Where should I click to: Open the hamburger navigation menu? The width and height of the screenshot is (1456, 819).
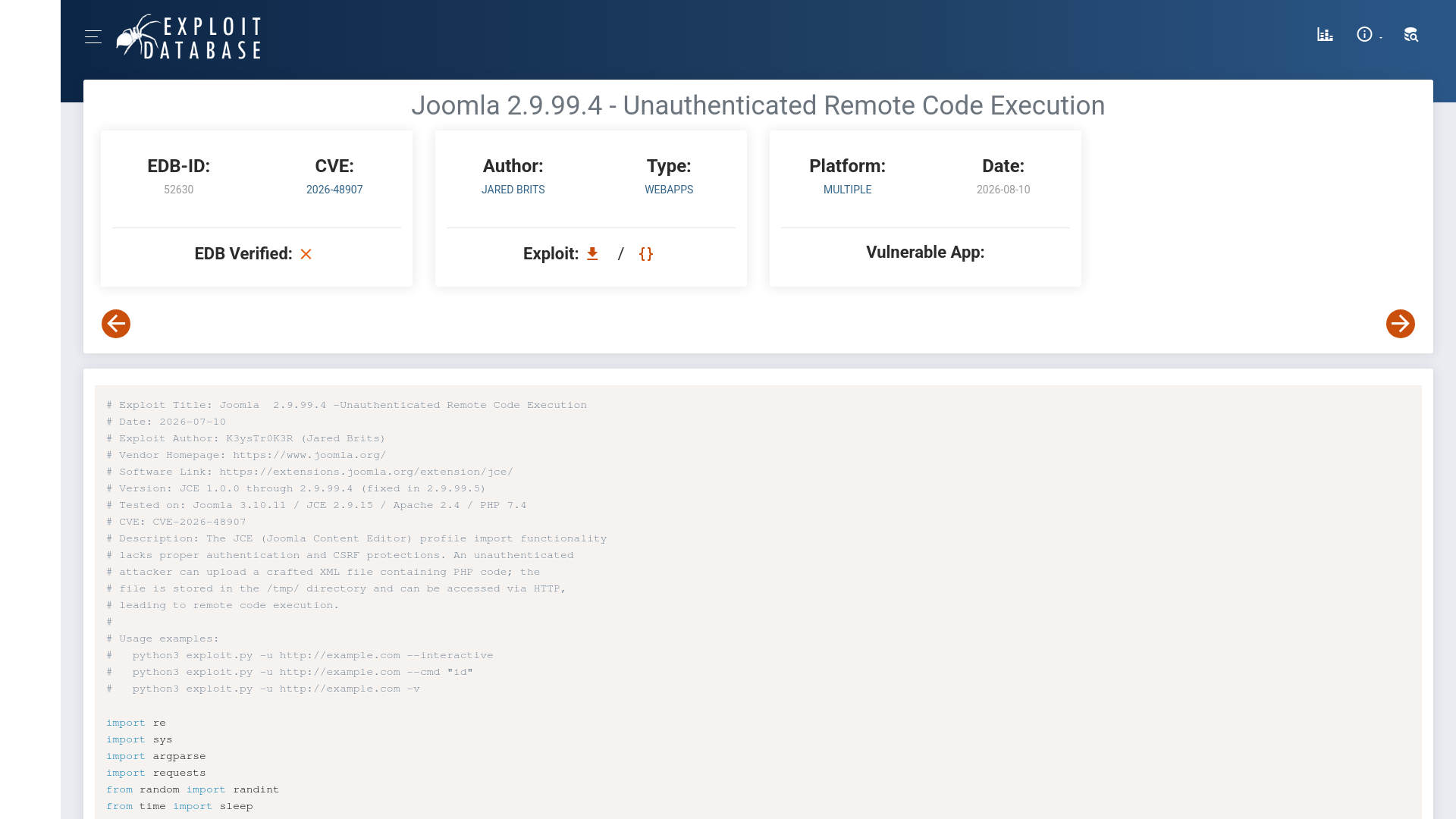click(x=93, y=36)
